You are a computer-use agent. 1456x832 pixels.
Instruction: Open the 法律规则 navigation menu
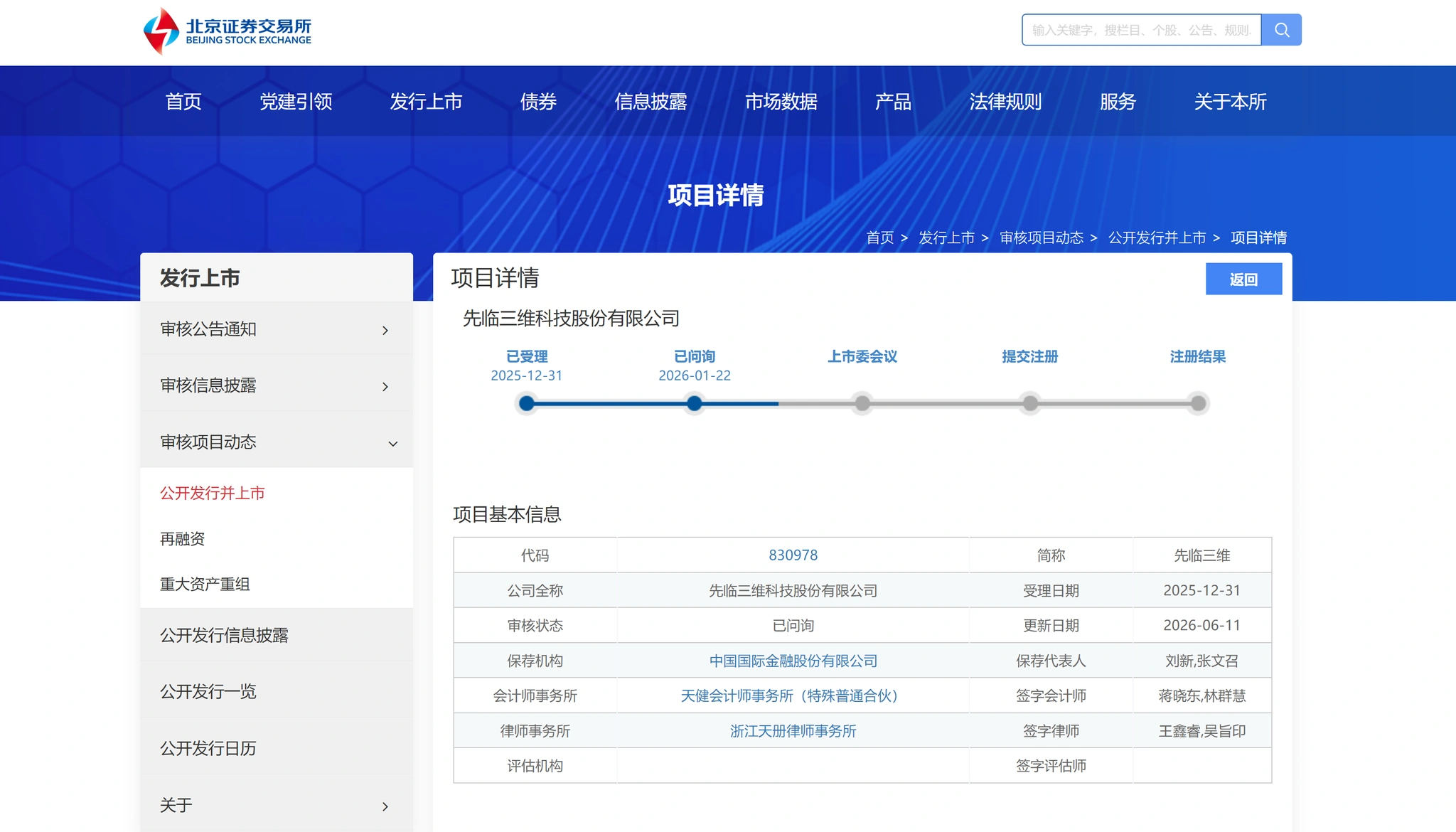pos(1005,102)
